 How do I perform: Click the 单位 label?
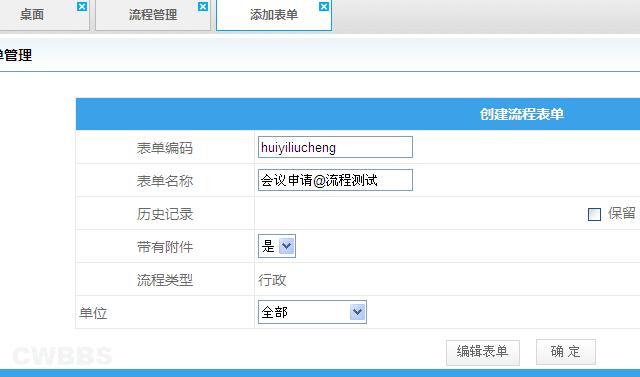[93, 313]
